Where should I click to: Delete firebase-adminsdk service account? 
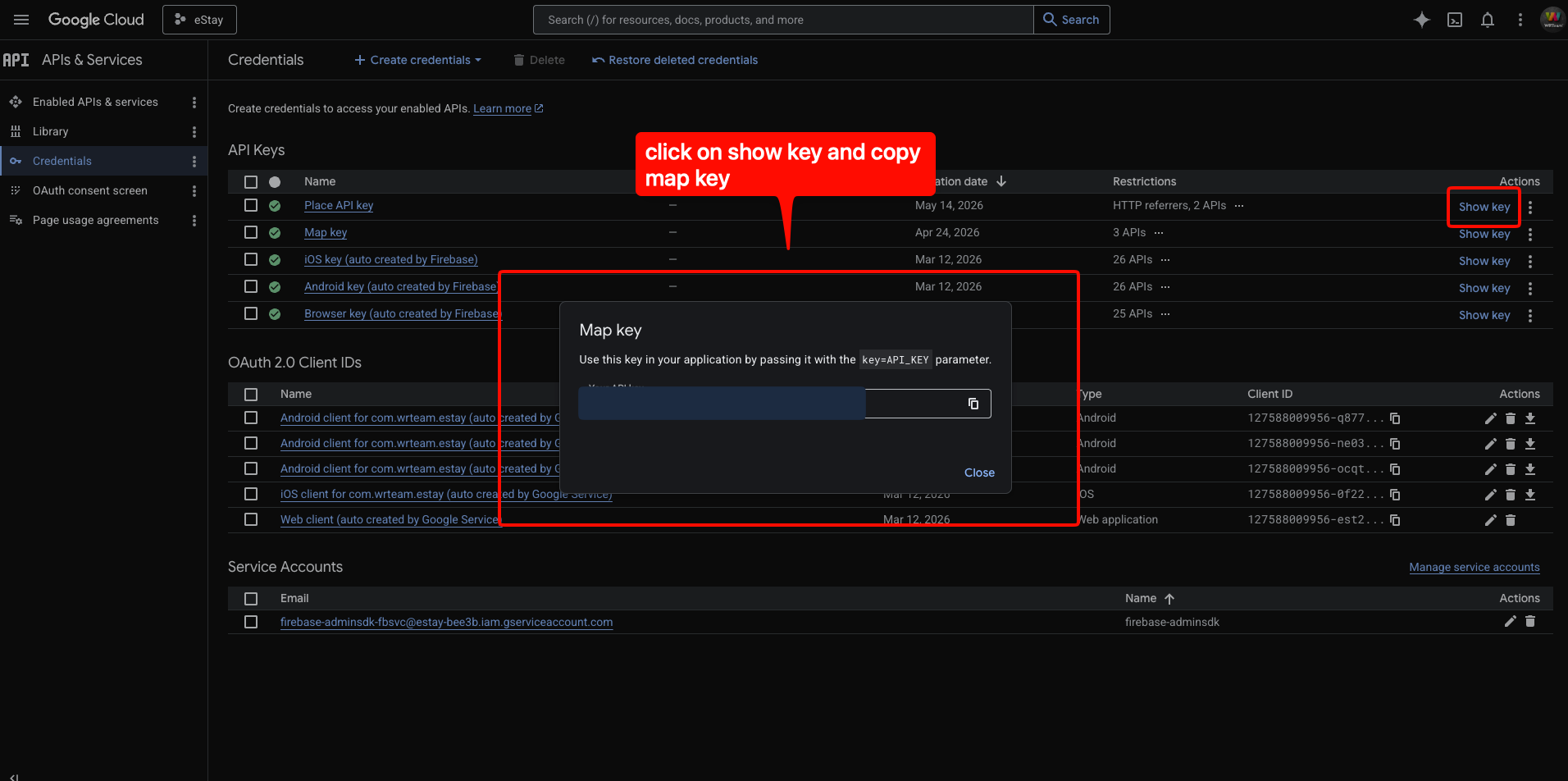pyautogui.click(x=1530, y=622)
